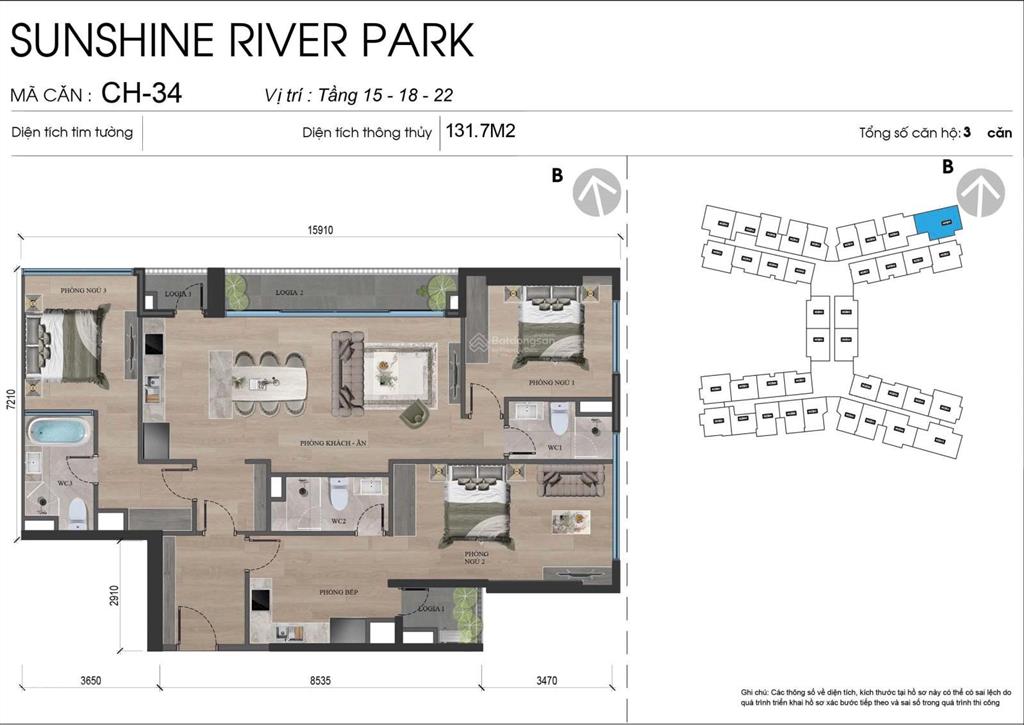The image size is (1024, 725).
Task: Click the '2910' vertical dimension
Action: pyautogui.click(x=114, y=595)
